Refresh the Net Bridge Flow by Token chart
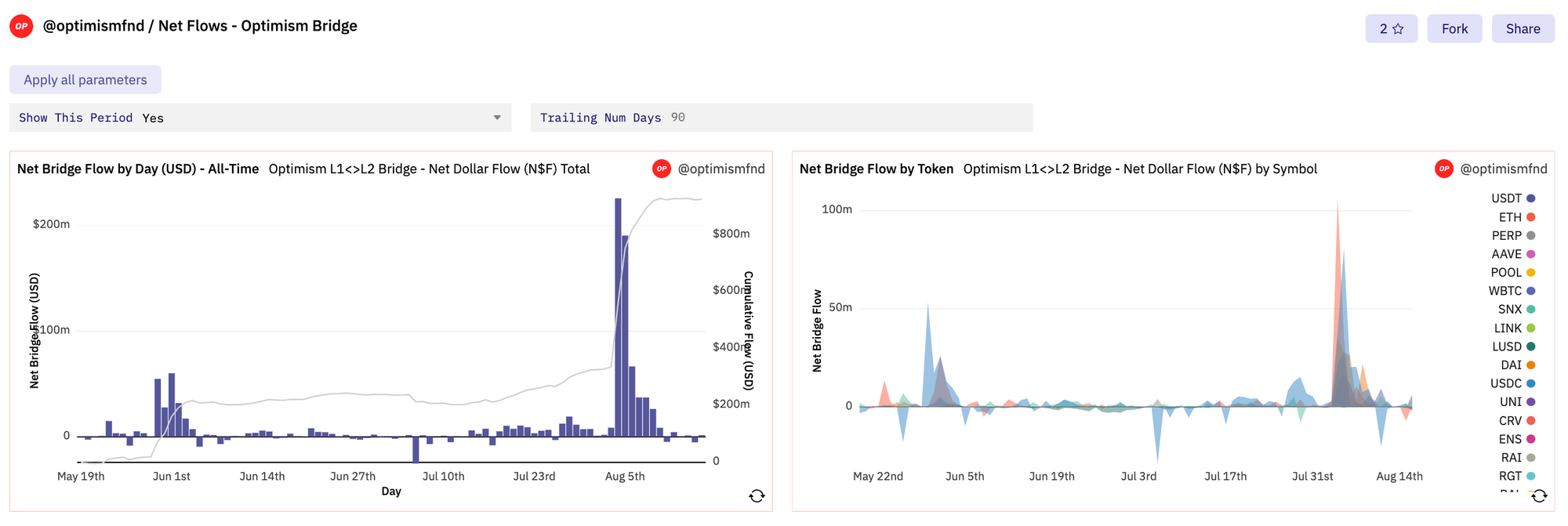The image size is (1568, 526). (1539, 495)
